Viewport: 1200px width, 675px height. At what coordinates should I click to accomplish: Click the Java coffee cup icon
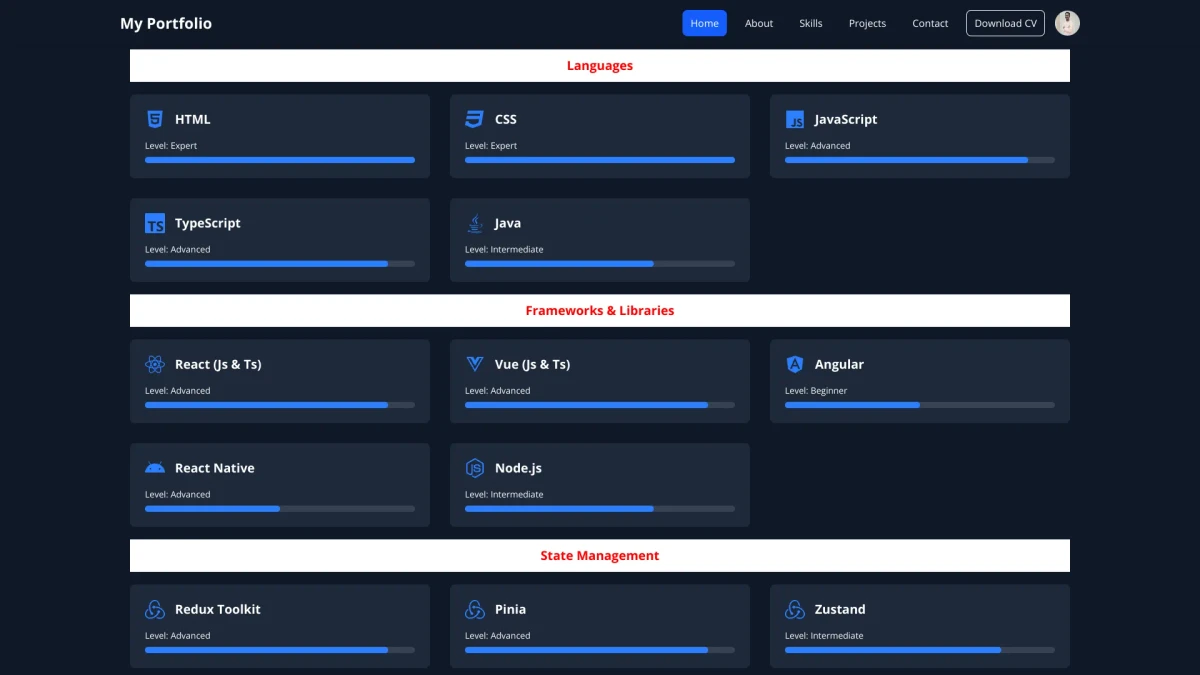[x=474, y=223]
